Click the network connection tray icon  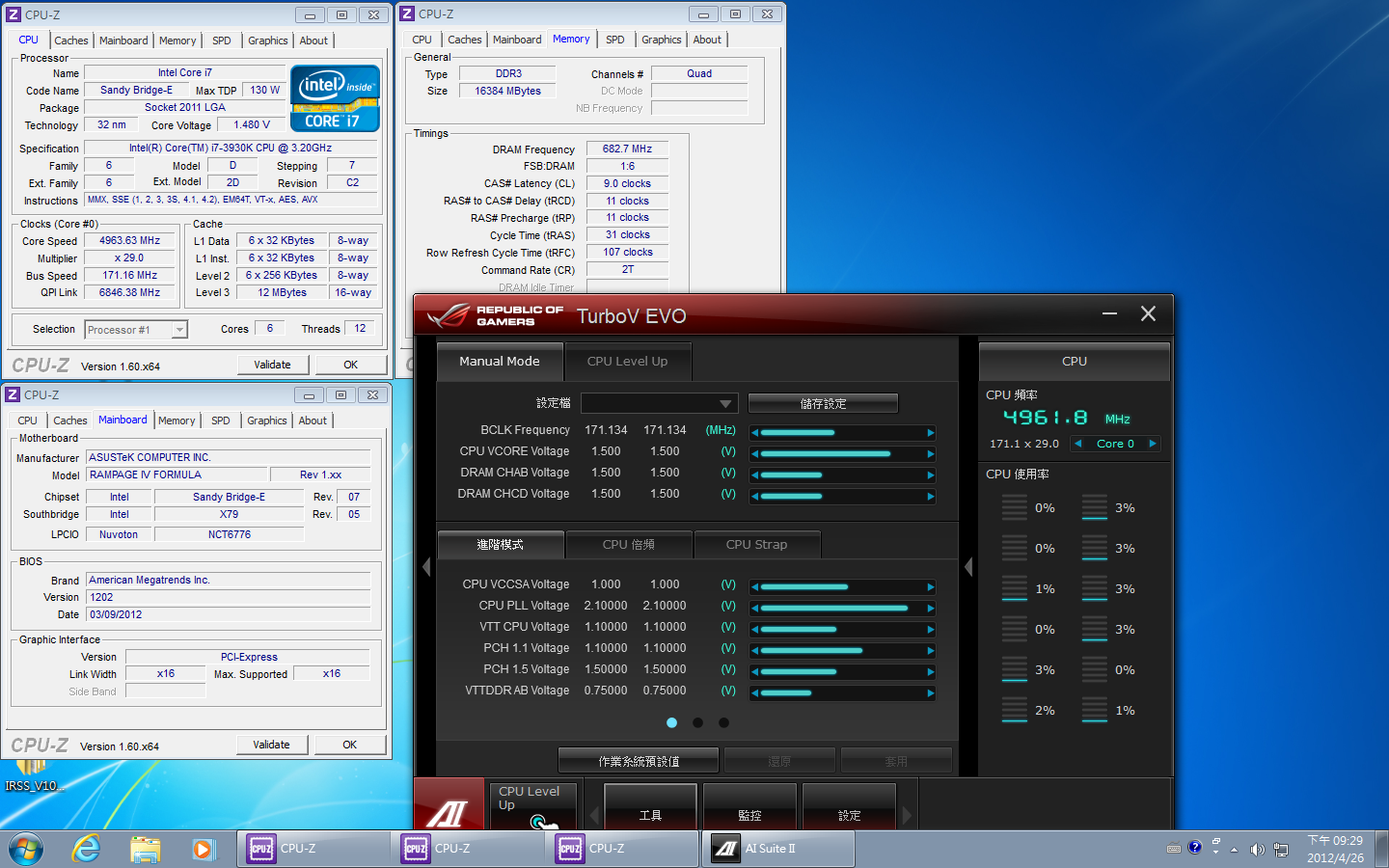coord(1281,850)
